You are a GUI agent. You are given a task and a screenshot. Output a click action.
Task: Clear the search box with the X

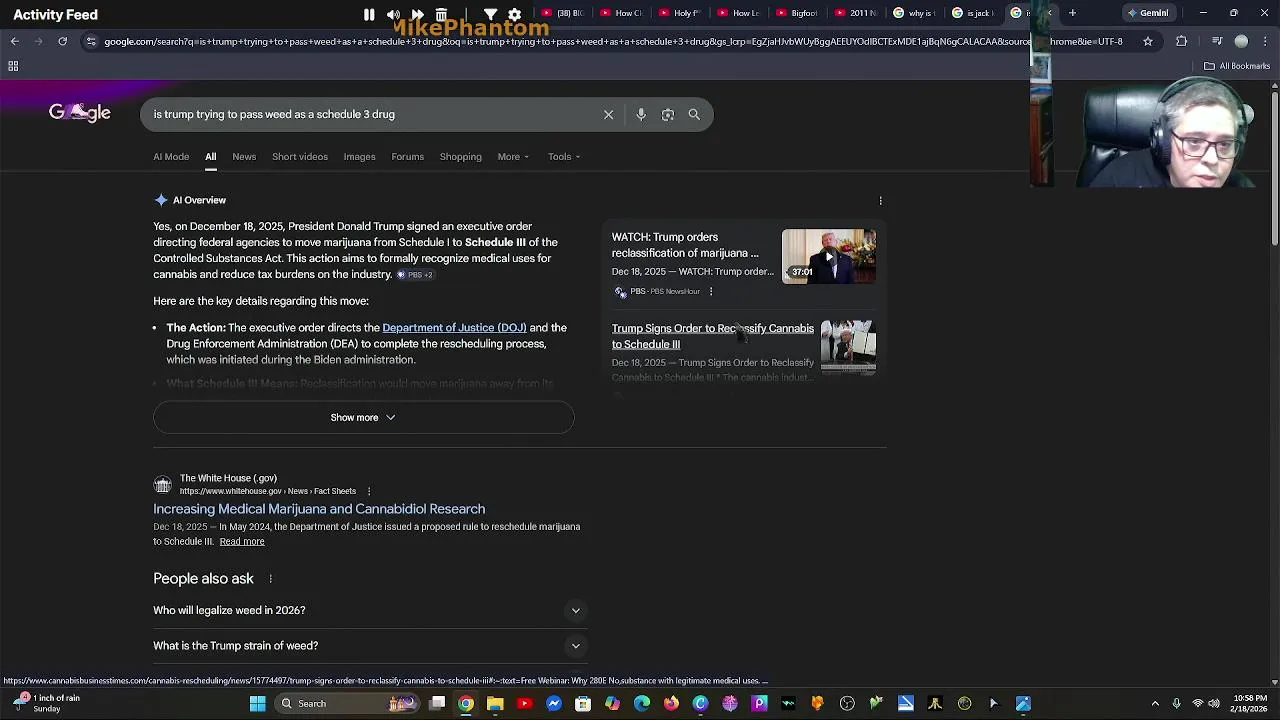coord(608,114)
